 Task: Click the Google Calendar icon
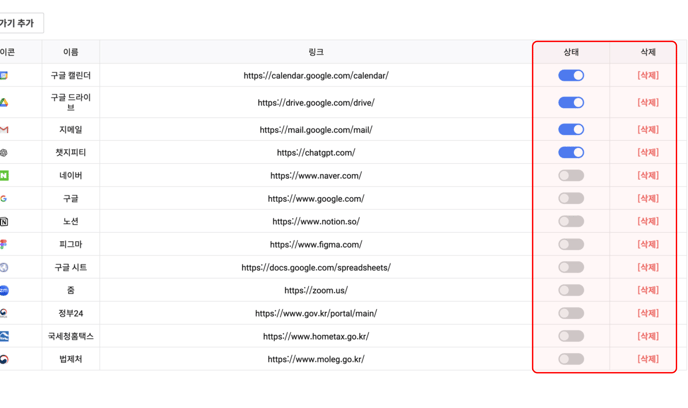click(4, 75)
